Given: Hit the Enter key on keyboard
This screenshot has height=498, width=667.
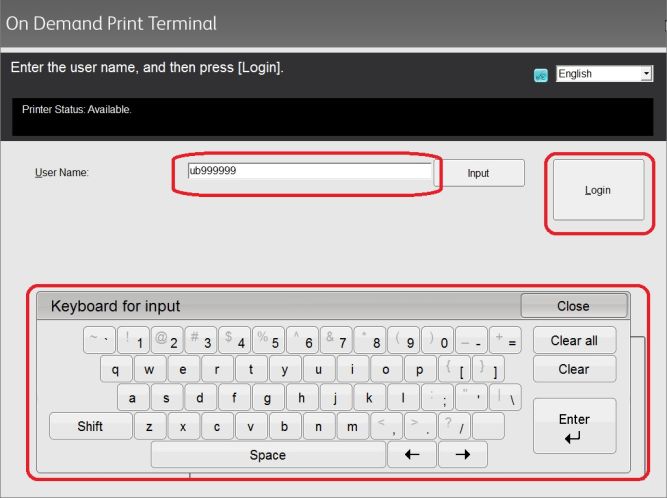Looking at the screenshot, I should pos(574,426).
